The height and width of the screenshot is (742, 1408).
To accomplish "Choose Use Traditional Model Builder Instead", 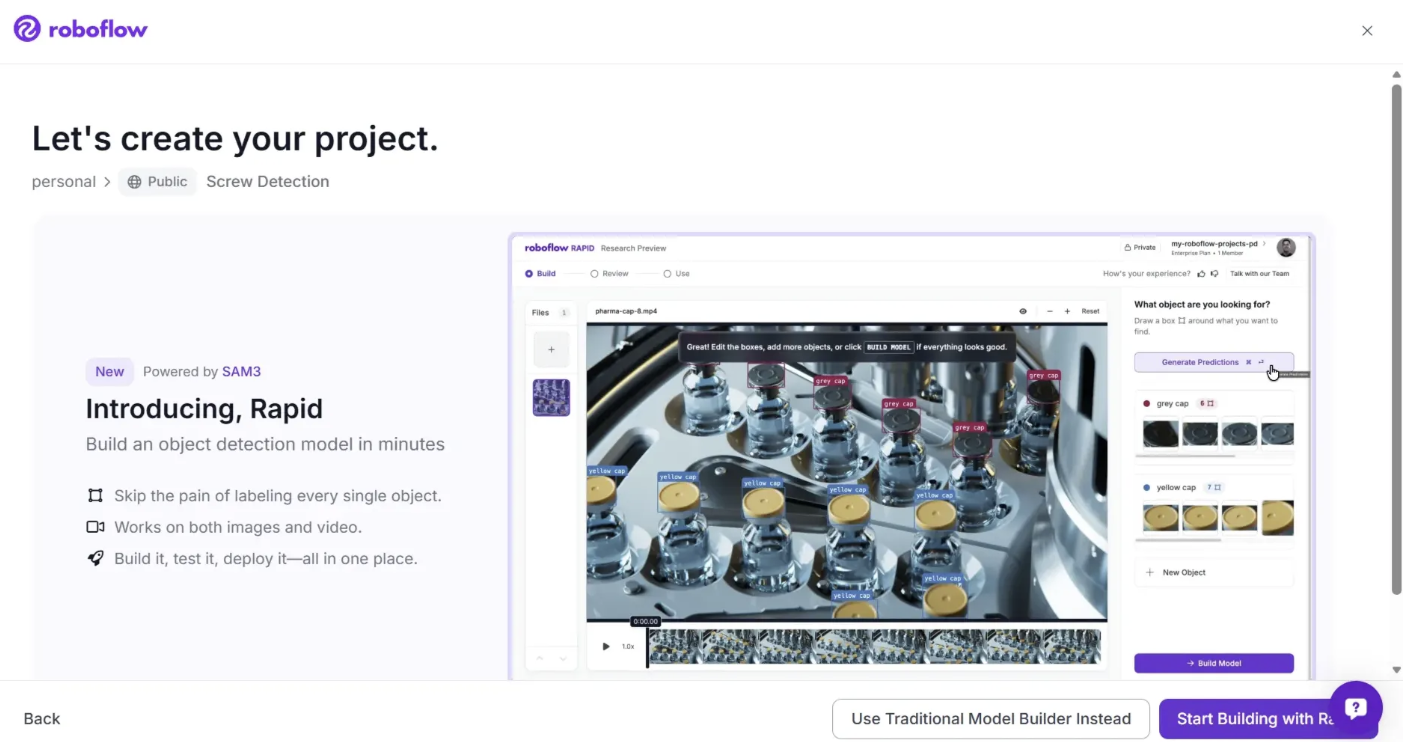I will click(991, 719).
